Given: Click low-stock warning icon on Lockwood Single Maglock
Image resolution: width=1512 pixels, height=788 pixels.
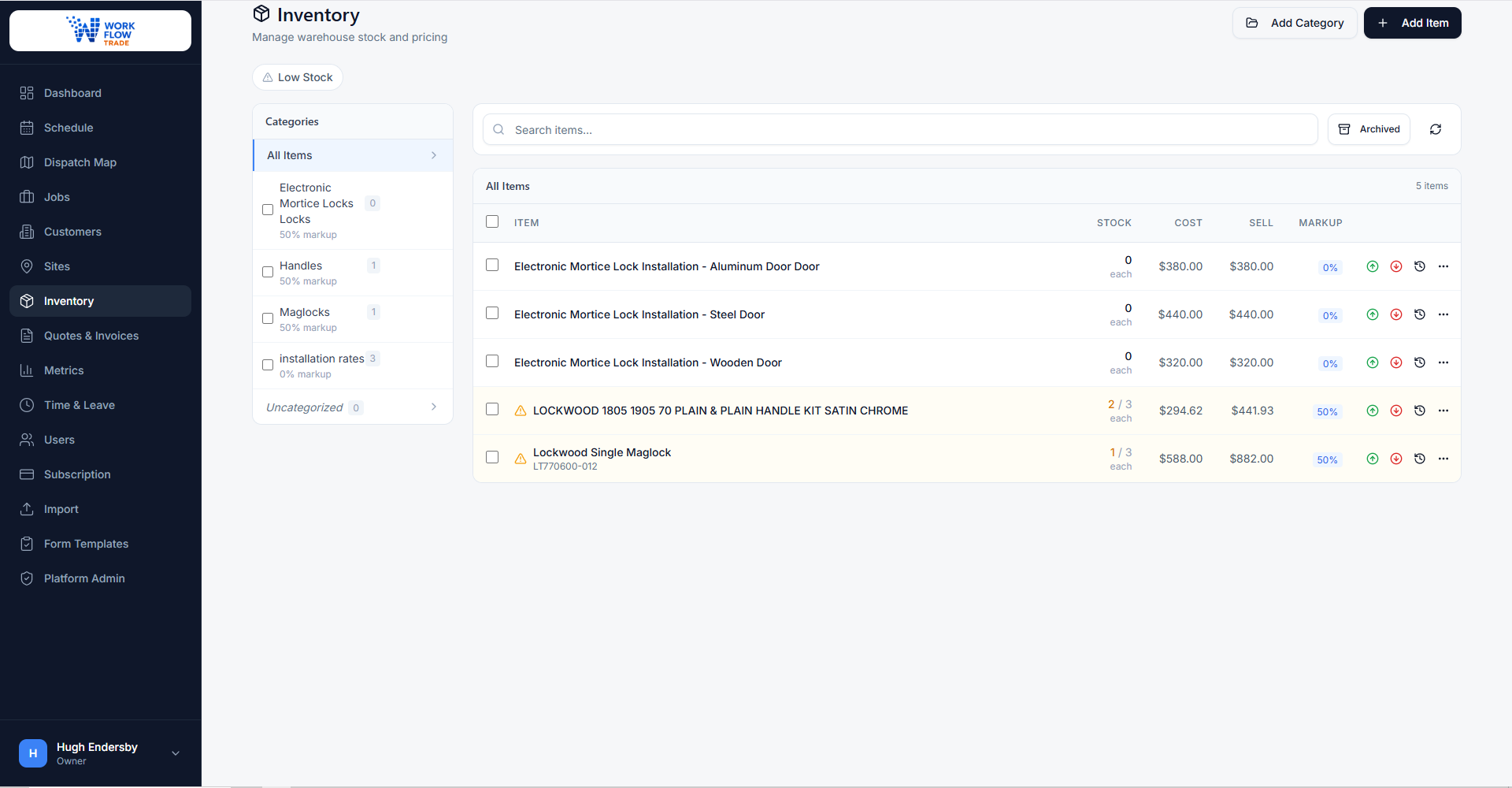Looking at the screenshot, I should (521, 459).
